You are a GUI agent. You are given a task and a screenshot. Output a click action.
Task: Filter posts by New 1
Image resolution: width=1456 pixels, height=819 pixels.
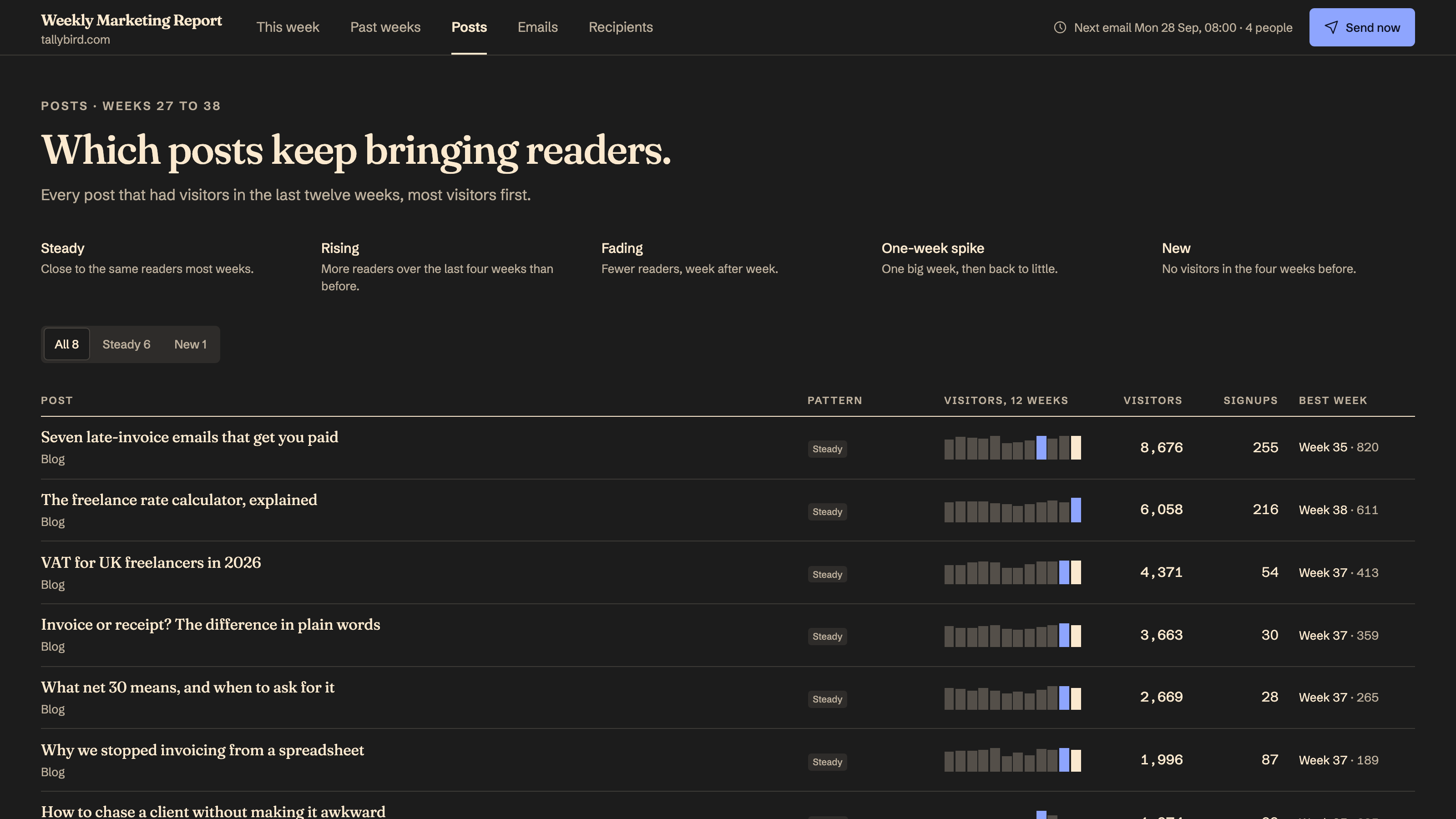[x=191, y=344]
